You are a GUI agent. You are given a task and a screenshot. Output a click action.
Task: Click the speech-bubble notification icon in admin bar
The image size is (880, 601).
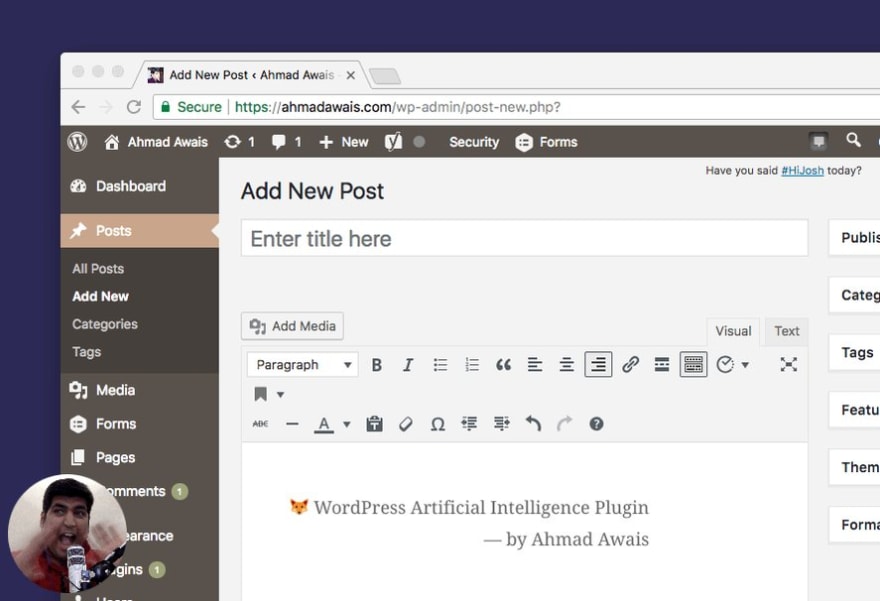818,141
